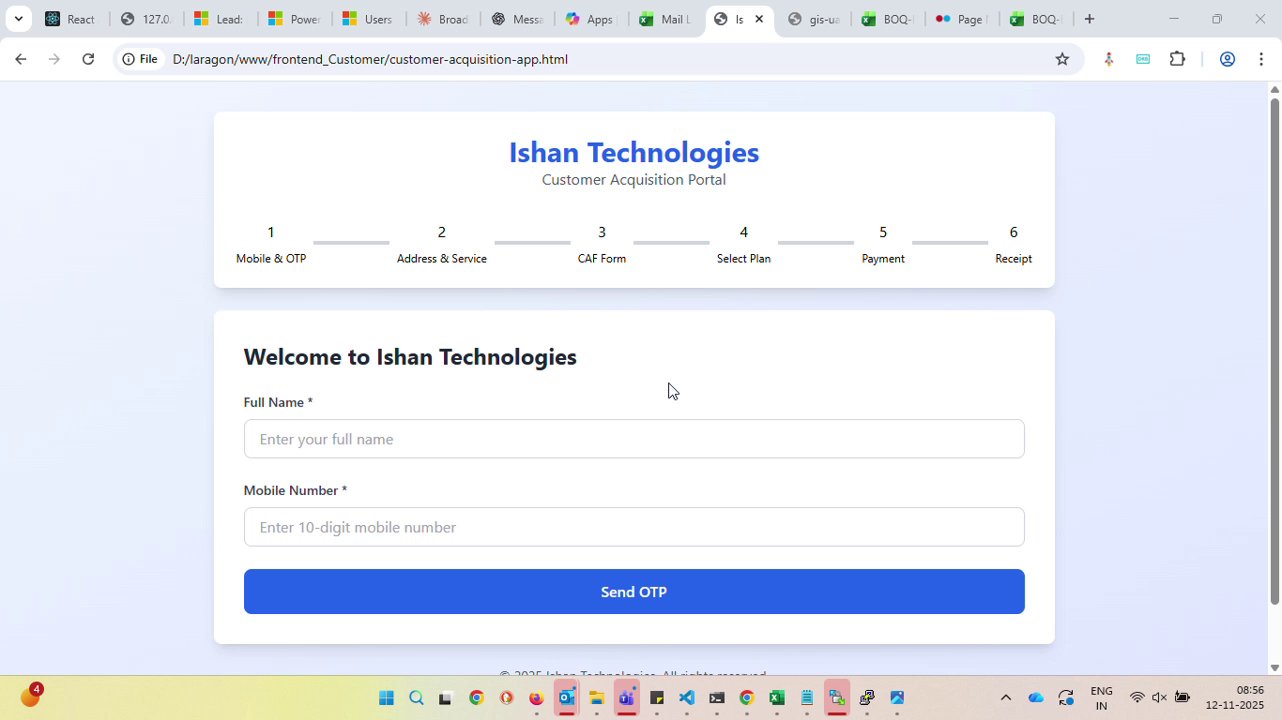Switch to the 127.0 tab
The height and width of the screenshot is (720, 1282).
click(145, 19)
